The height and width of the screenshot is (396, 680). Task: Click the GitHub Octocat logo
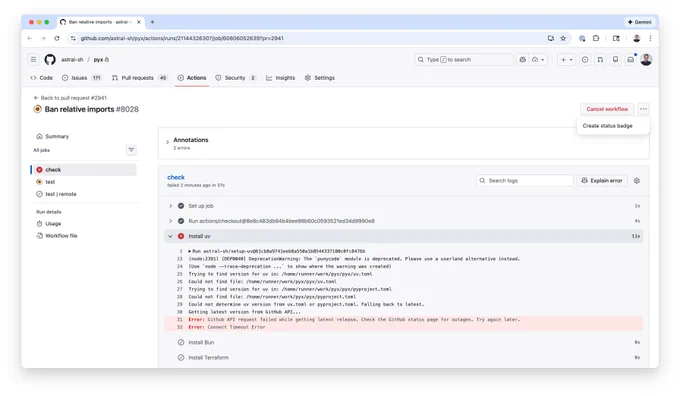click(50, 59)
